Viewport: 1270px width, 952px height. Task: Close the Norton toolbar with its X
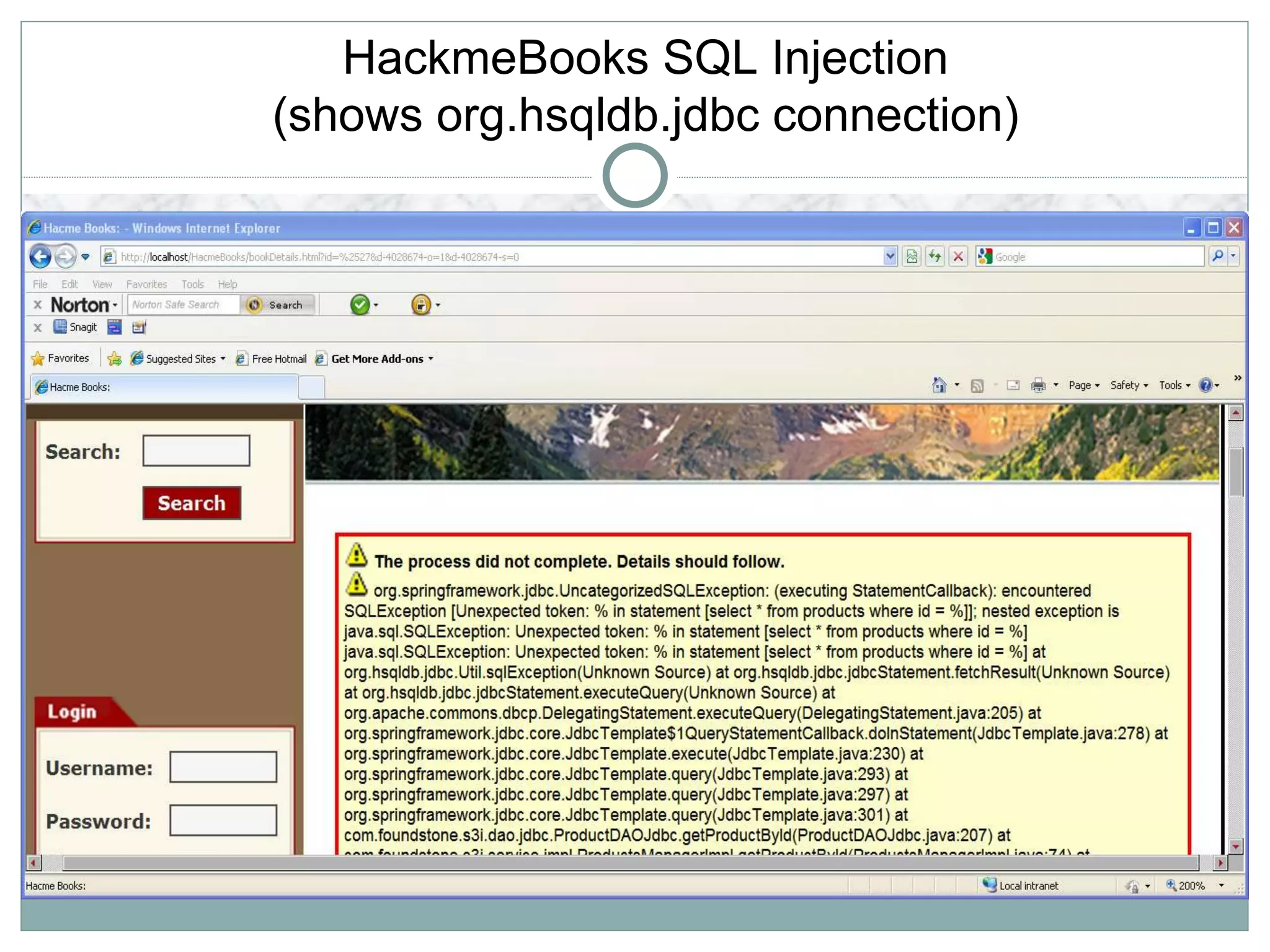[38, 305]
